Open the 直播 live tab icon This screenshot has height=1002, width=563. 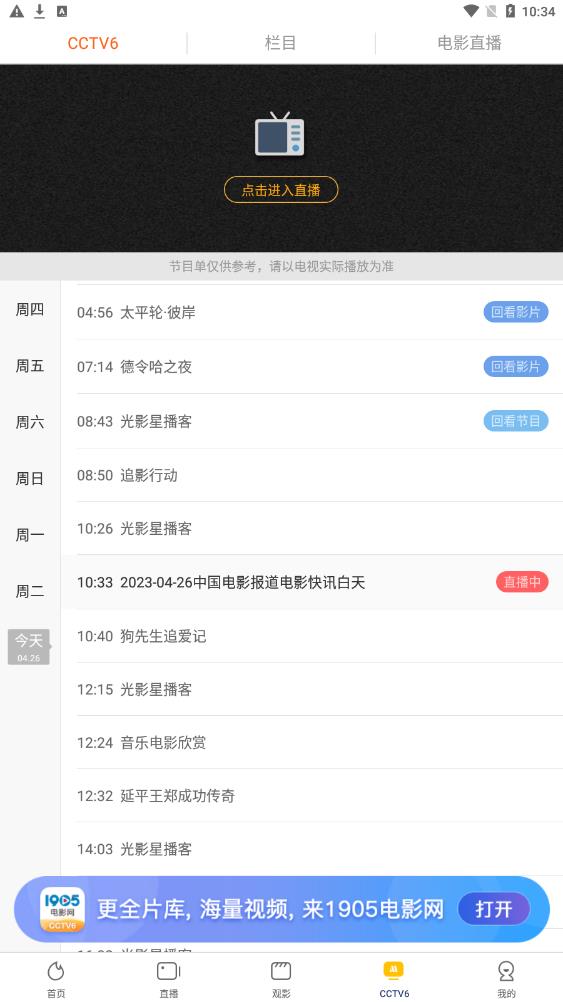169,971
